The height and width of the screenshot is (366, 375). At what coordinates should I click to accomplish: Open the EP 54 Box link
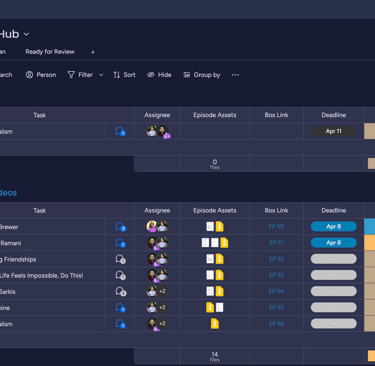pos(276,291)
